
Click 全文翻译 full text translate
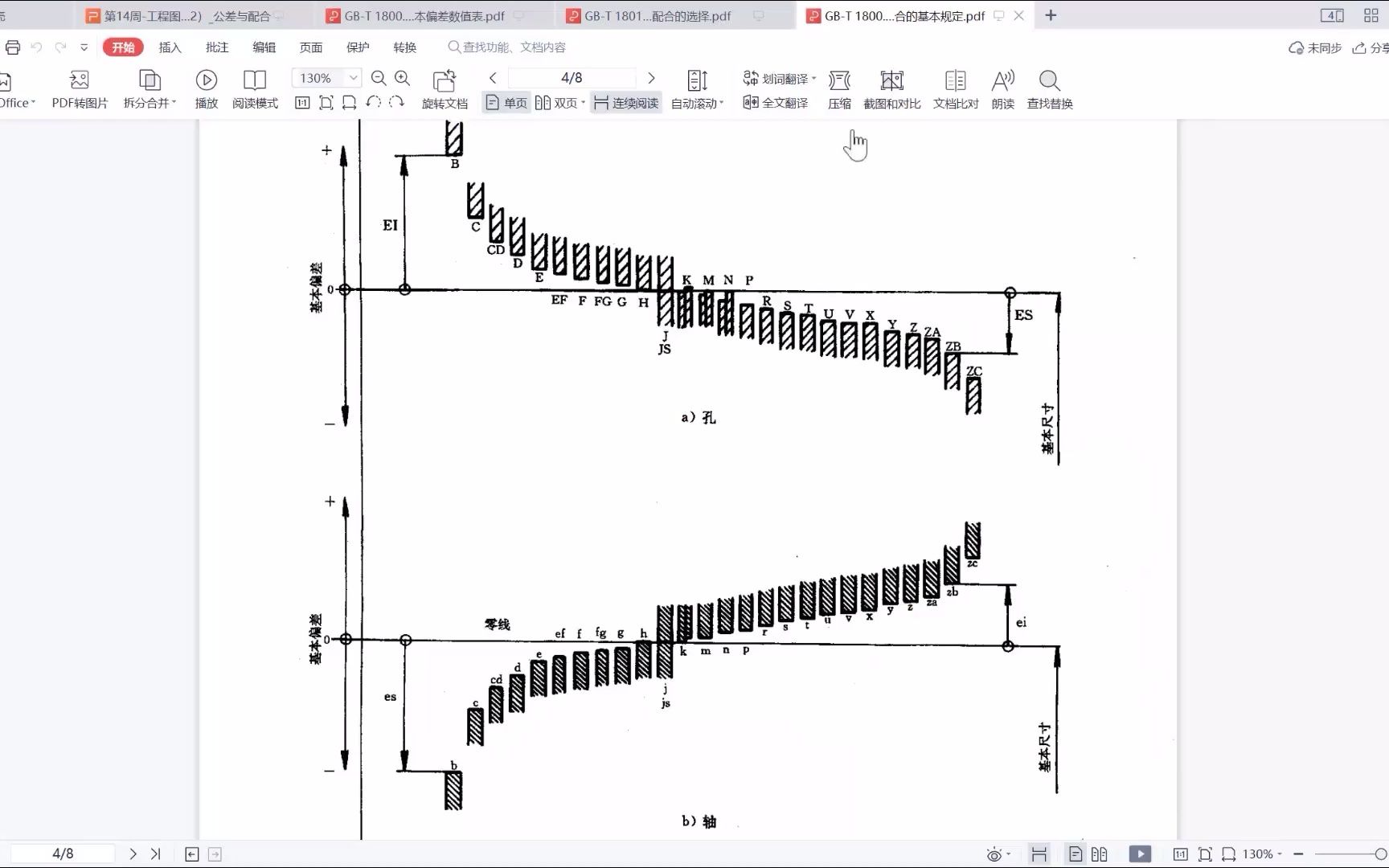click(x=776, y=103)
